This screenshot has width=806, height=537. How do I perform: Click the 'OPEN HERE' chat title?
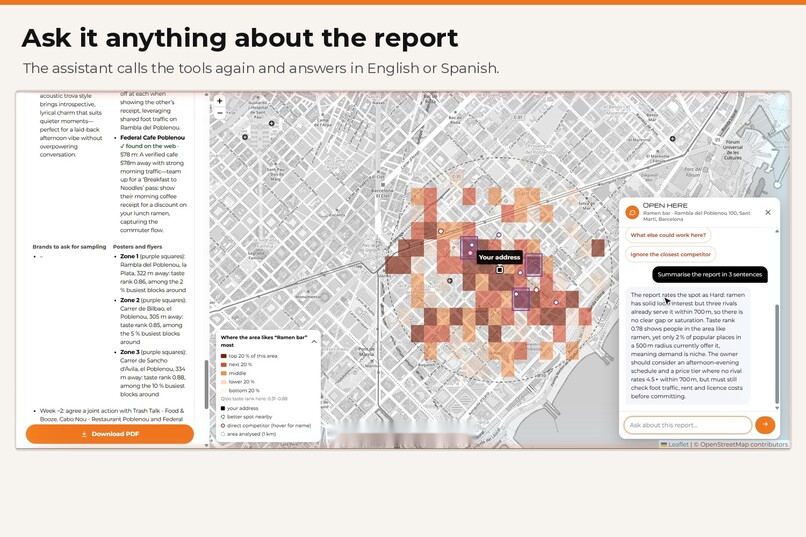[x=665, y=205]
